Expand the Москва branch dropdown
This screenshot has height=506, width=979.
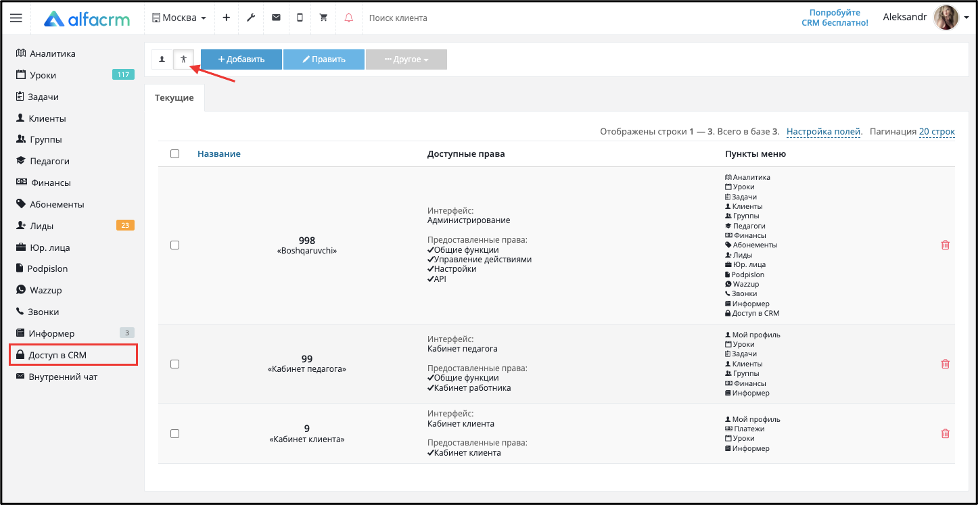pyautogui.click(x=179, y=18)
